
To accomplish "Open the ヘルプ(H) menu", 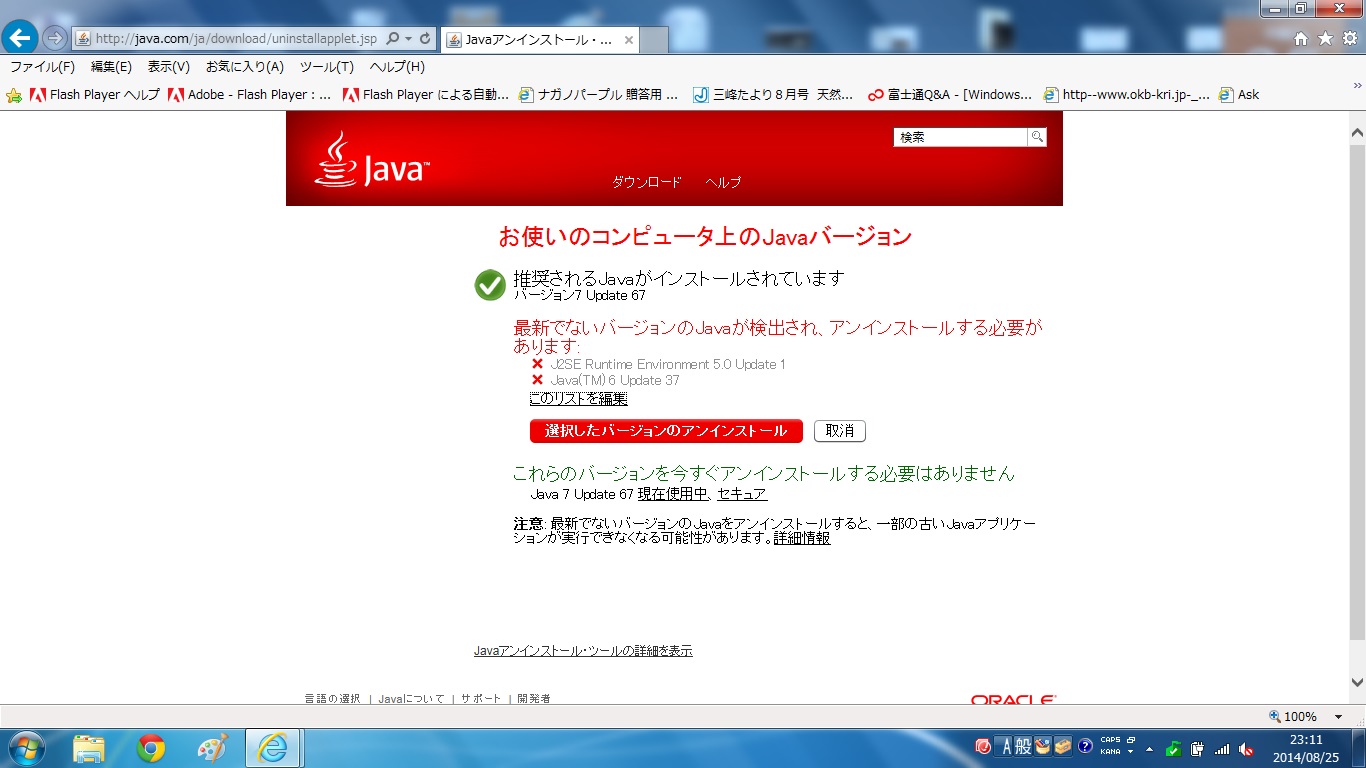I will (x=397, y=67).
